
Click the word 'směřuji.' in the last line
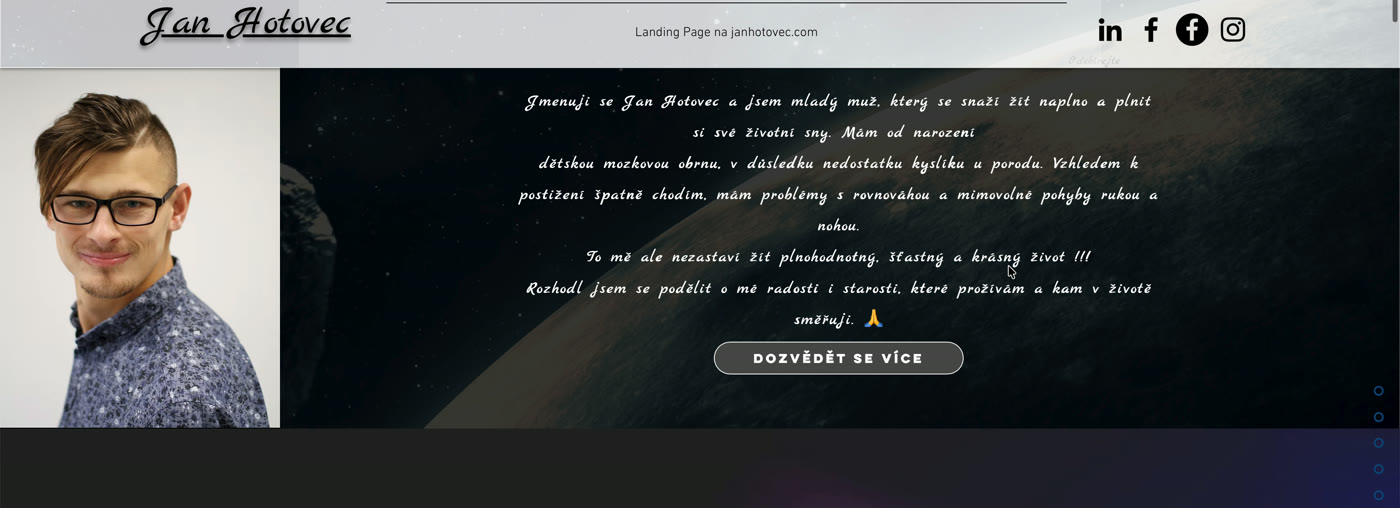[824, 320]
